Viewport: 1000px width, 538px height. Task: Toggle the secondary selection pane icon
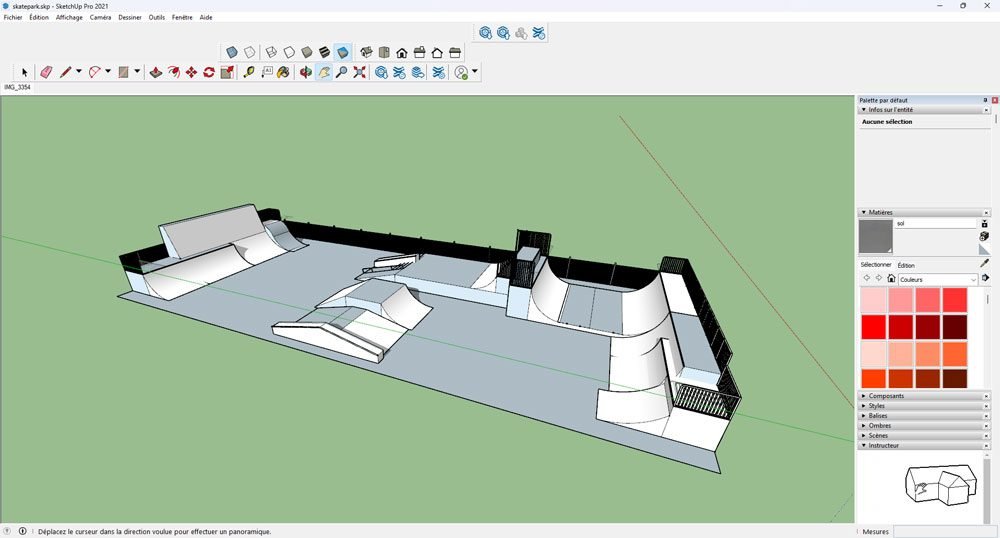[985, 224]
